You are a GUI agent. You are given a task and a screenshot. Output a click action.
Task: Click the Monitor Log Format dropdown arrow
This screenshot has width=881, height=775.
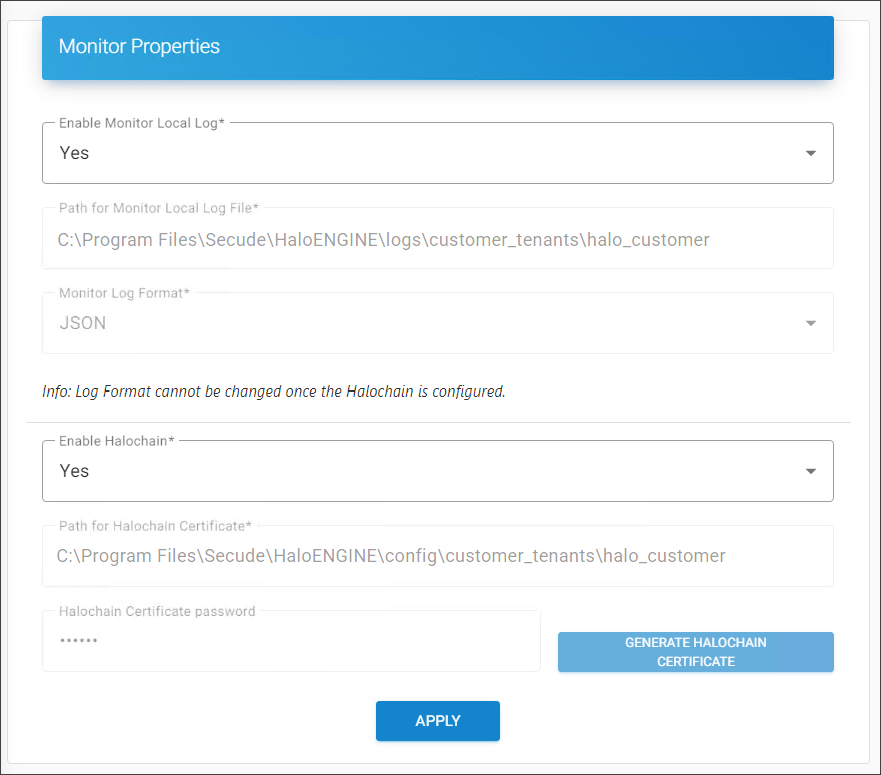click(811, 322)
